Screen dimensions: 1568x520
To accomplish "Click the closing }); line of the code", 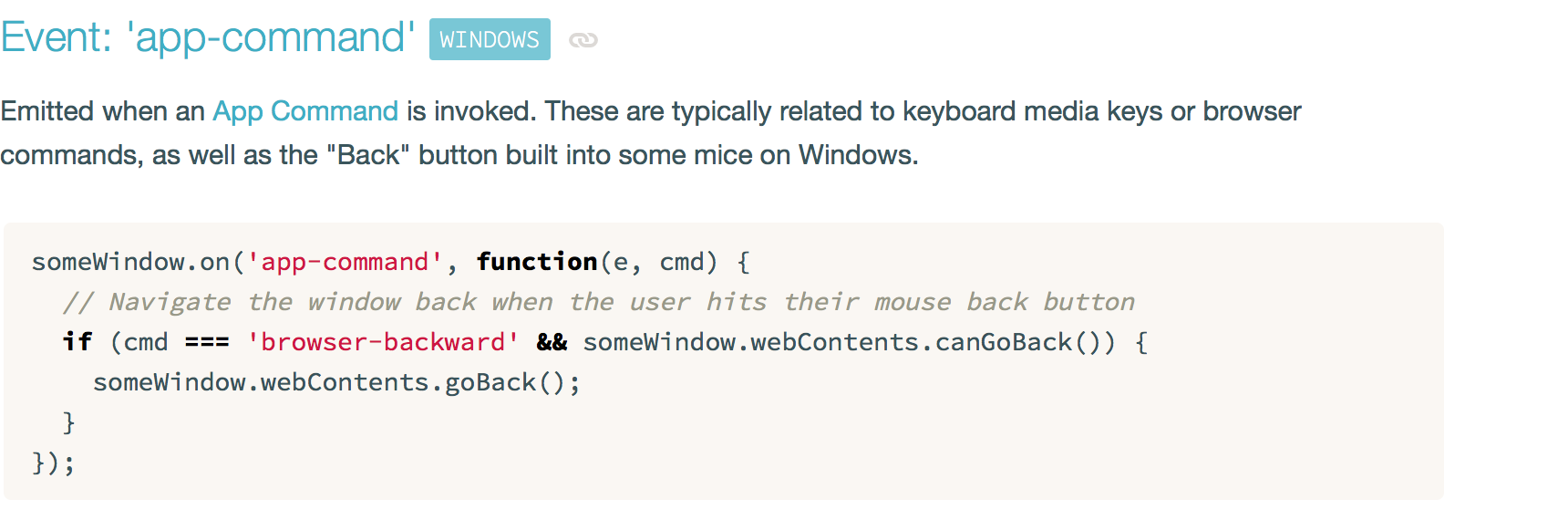I will pos(54,463).
